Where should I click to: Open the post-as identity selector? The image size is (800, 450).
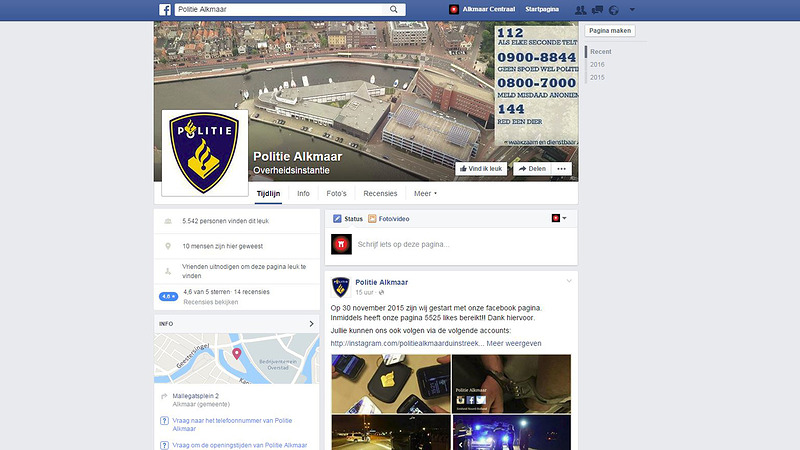[x=558, y=218]
